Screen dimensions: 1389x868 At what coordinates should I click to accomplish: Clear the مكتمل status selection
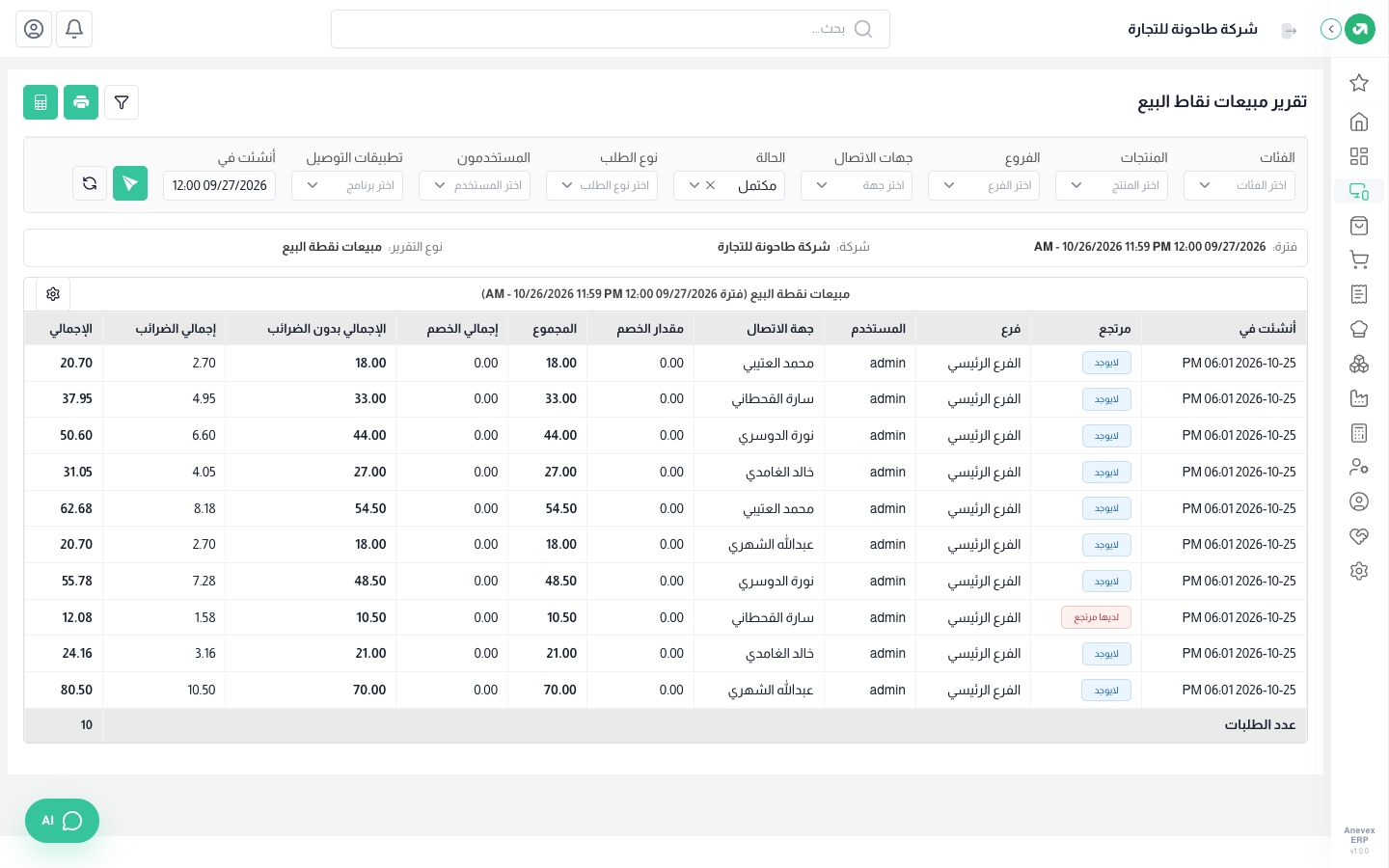point(711,185)
